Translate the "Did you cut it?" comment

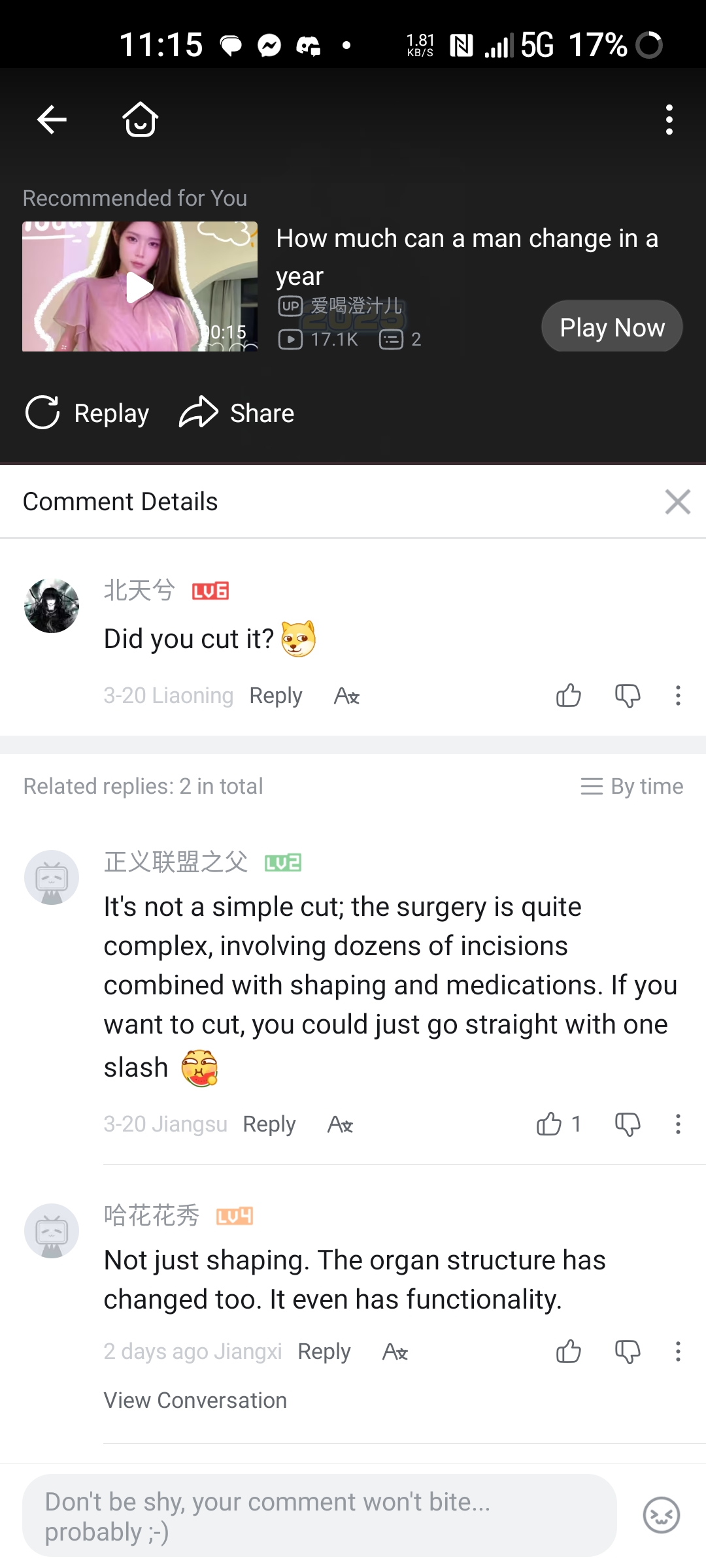click(x=346, y=696)
